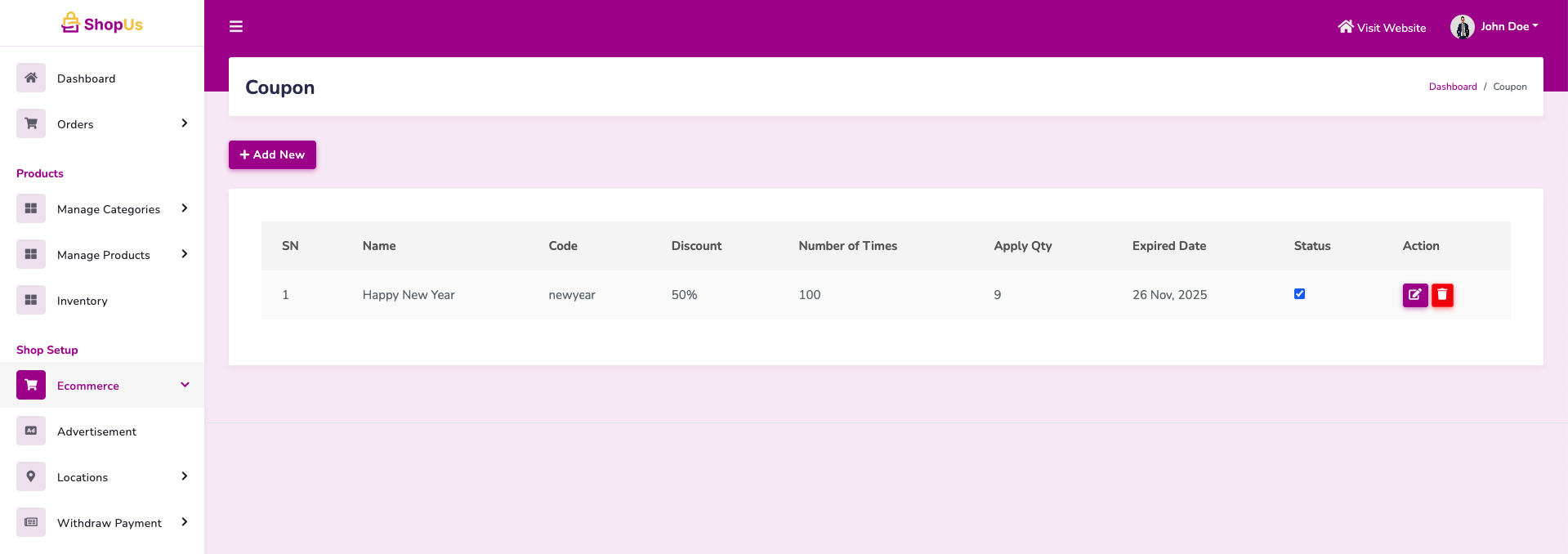Click the Expired Date column header
Screen dimensions: 1568x554
tap(1168, 246)
